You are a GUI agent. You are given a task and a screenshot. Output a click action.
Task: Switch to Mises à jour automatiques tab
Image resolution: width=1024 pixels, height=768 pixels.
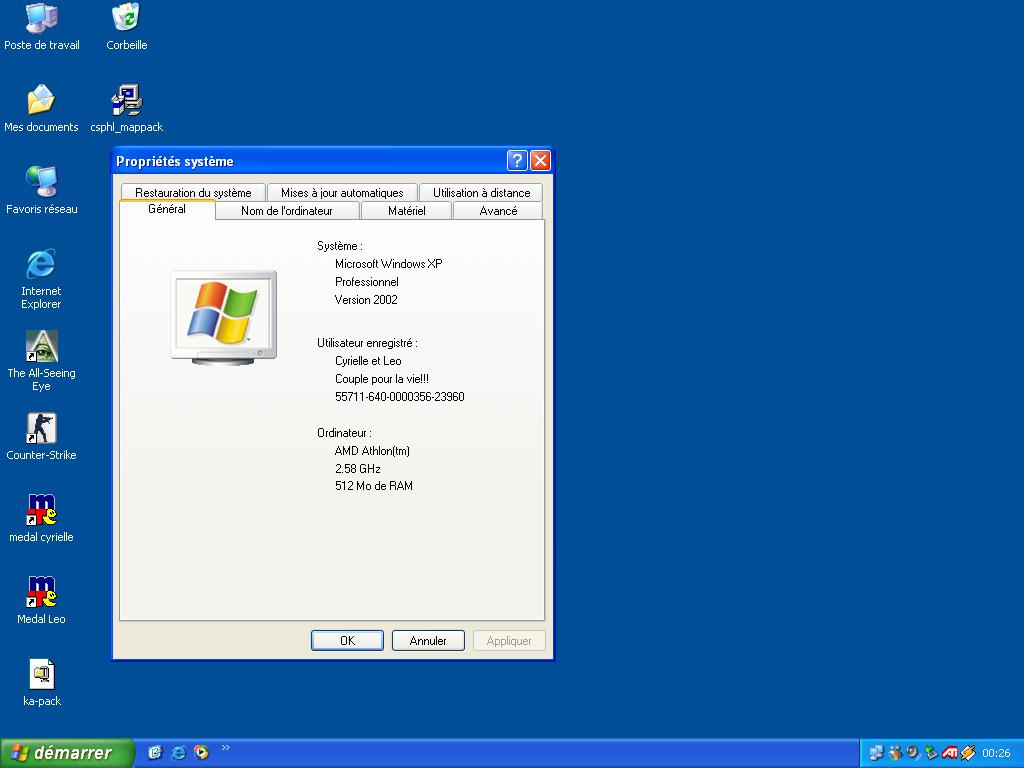pyautogui.click(x=342, y=193)
